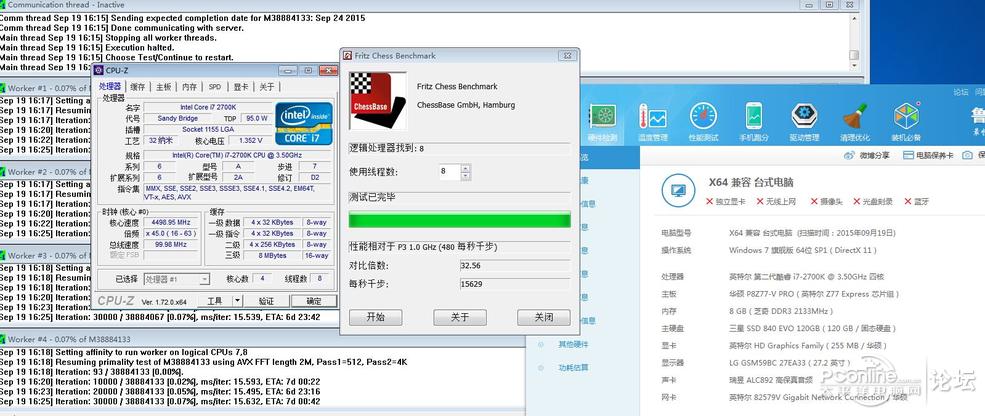Image resolution: width=985 pixels, height=416 pixels.
Task: Open the 功耗估算 sidebar item
Action: (x=573, y=368)
